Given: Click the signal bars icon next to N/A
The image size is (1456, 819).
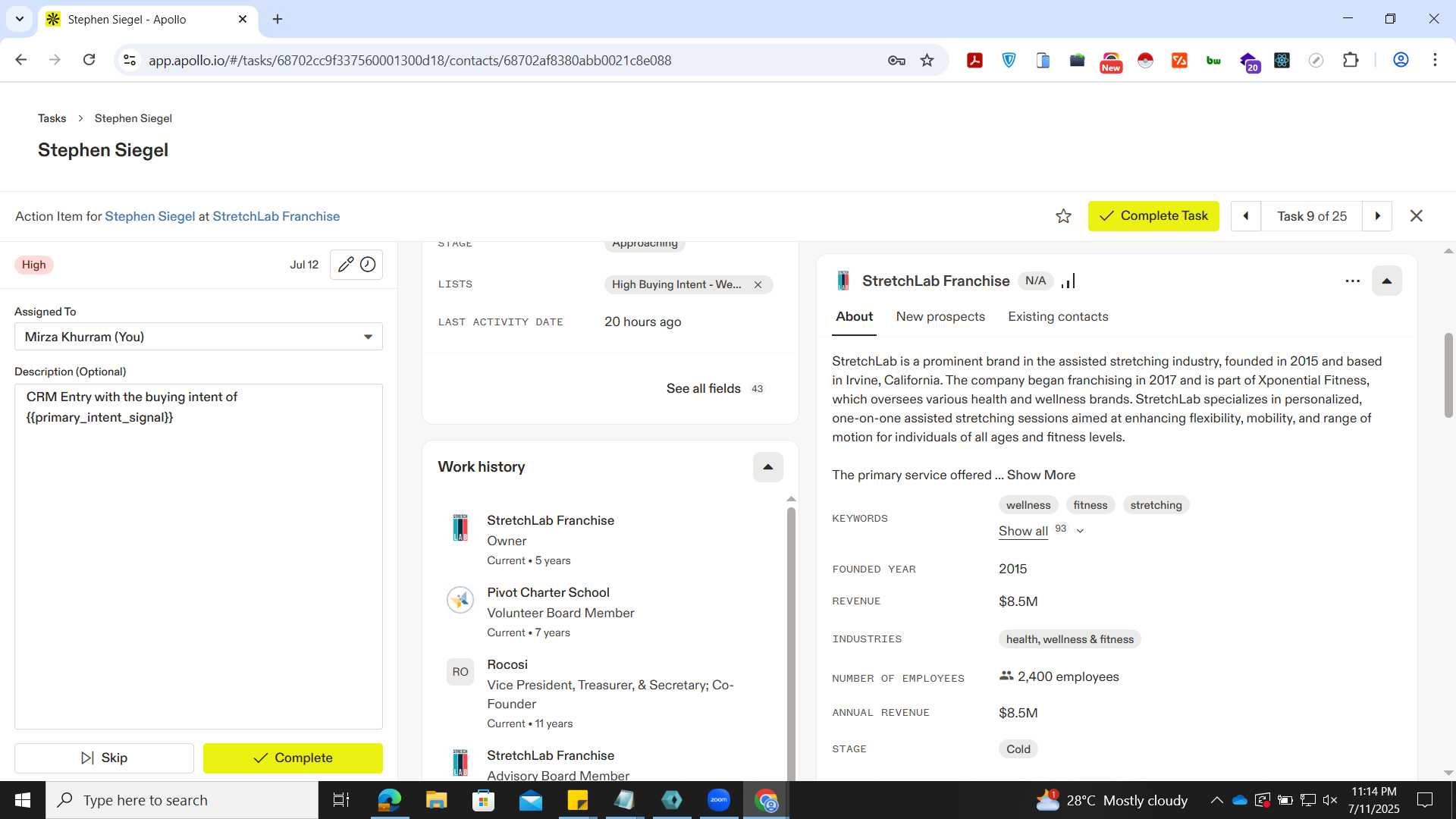Looking at the screenshot, I should coord(1068,281).
